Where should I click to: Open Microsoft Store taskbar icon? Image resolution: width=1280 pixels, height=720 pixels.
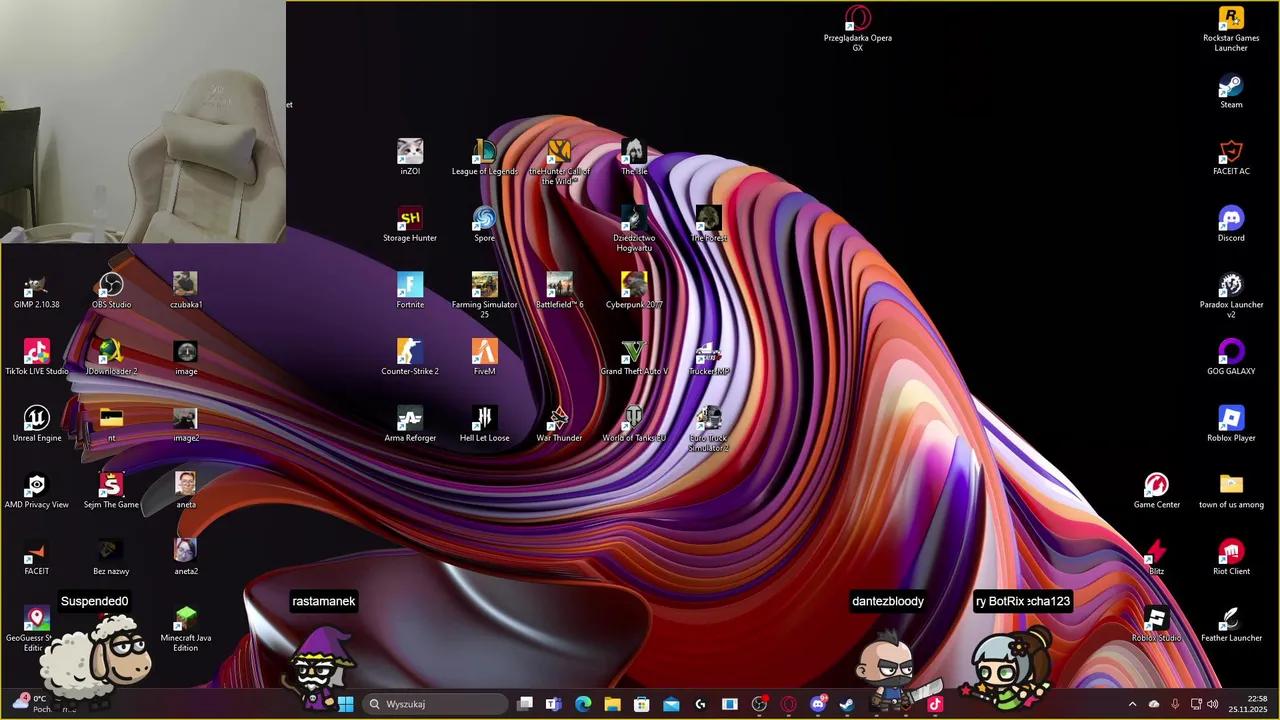pyautogui.click(x=642, y=704)
